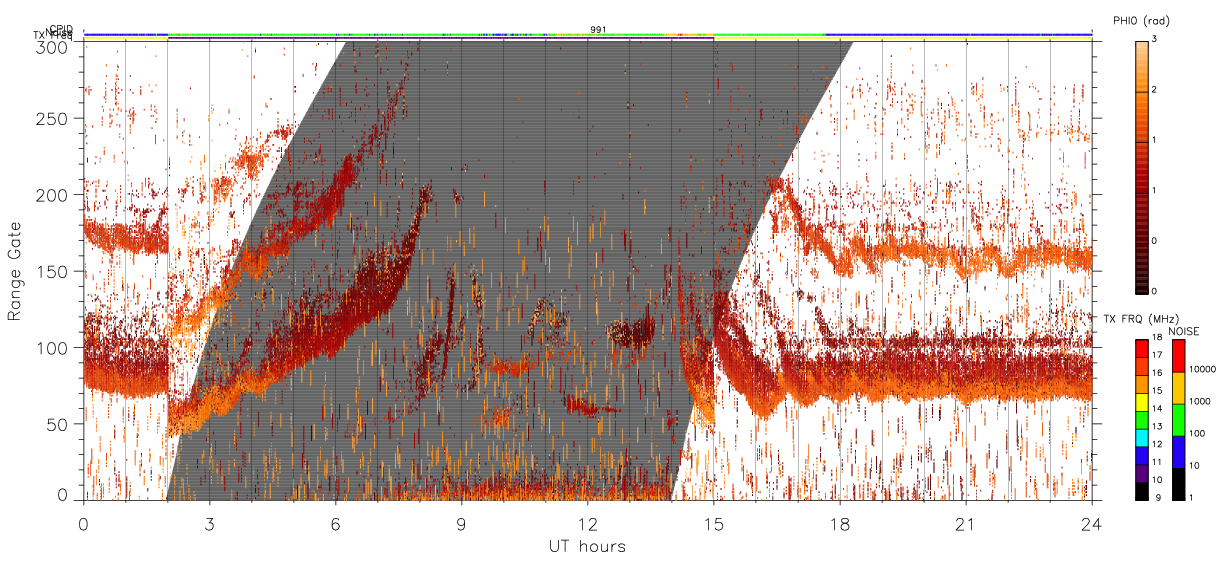
Task: Click the '991' CPID value at the top
Action: tap(597, 29)
